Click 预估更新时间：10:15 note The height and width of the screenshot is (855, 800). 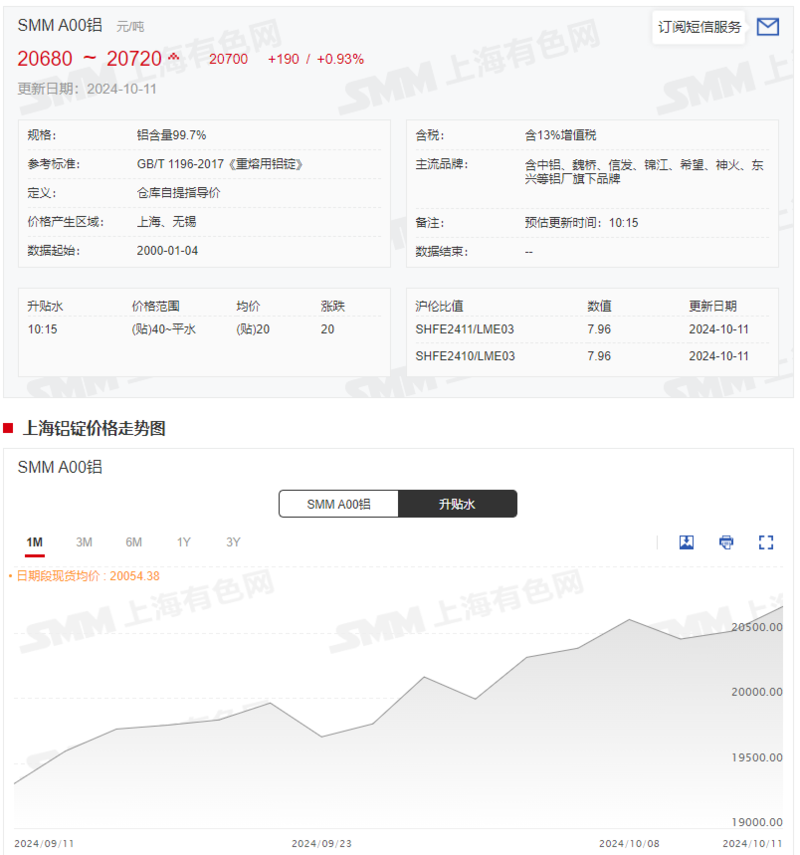581,223
